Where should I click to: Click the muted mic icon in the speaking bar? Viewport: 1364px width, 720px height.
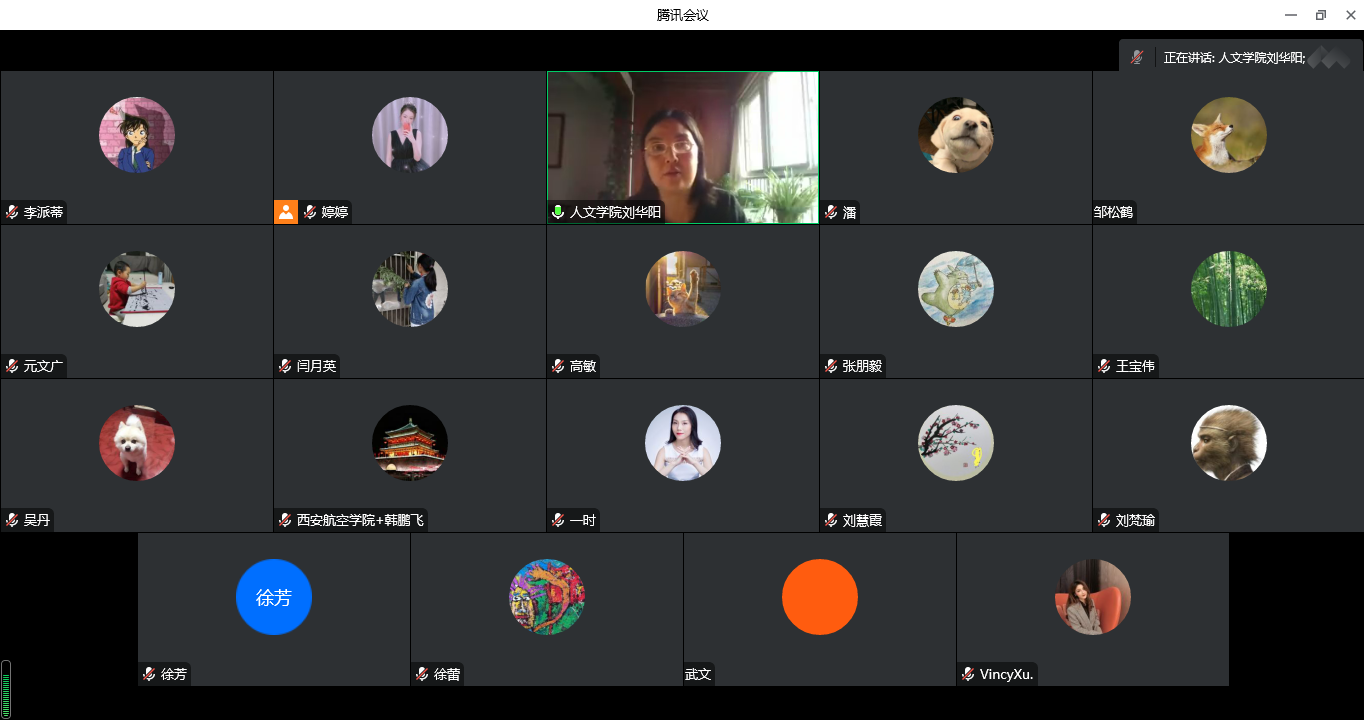tap(1136, 58)
